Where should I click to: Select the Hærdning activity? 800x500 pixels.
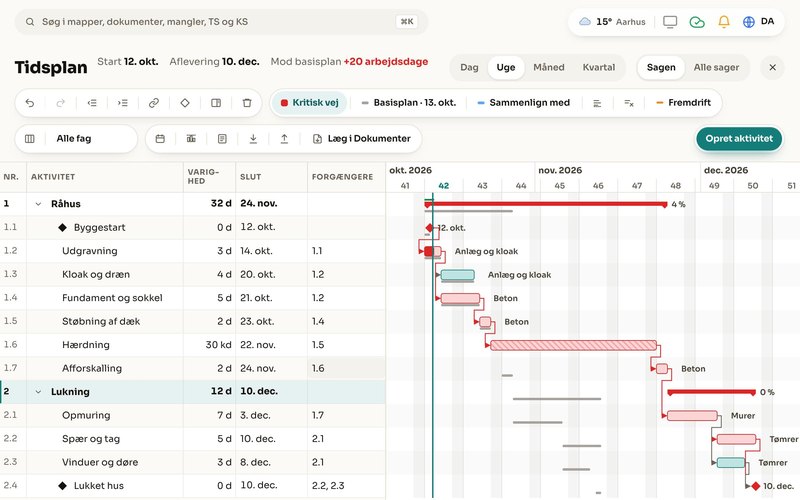click(192, 345)
